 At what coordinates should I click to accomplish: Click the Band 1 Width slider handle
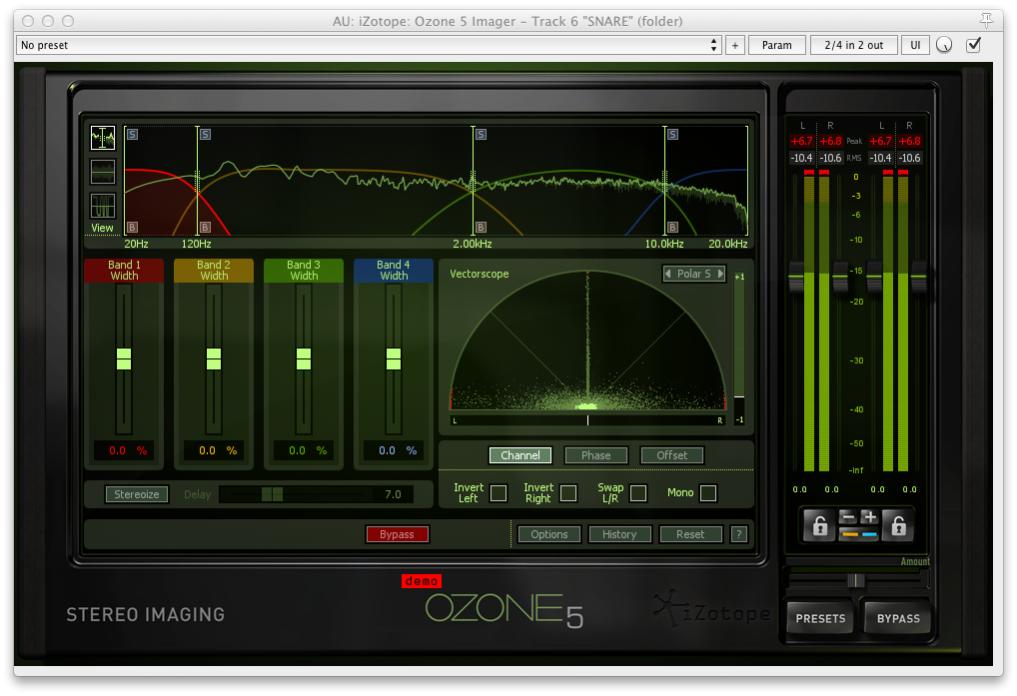click(124, 359)
